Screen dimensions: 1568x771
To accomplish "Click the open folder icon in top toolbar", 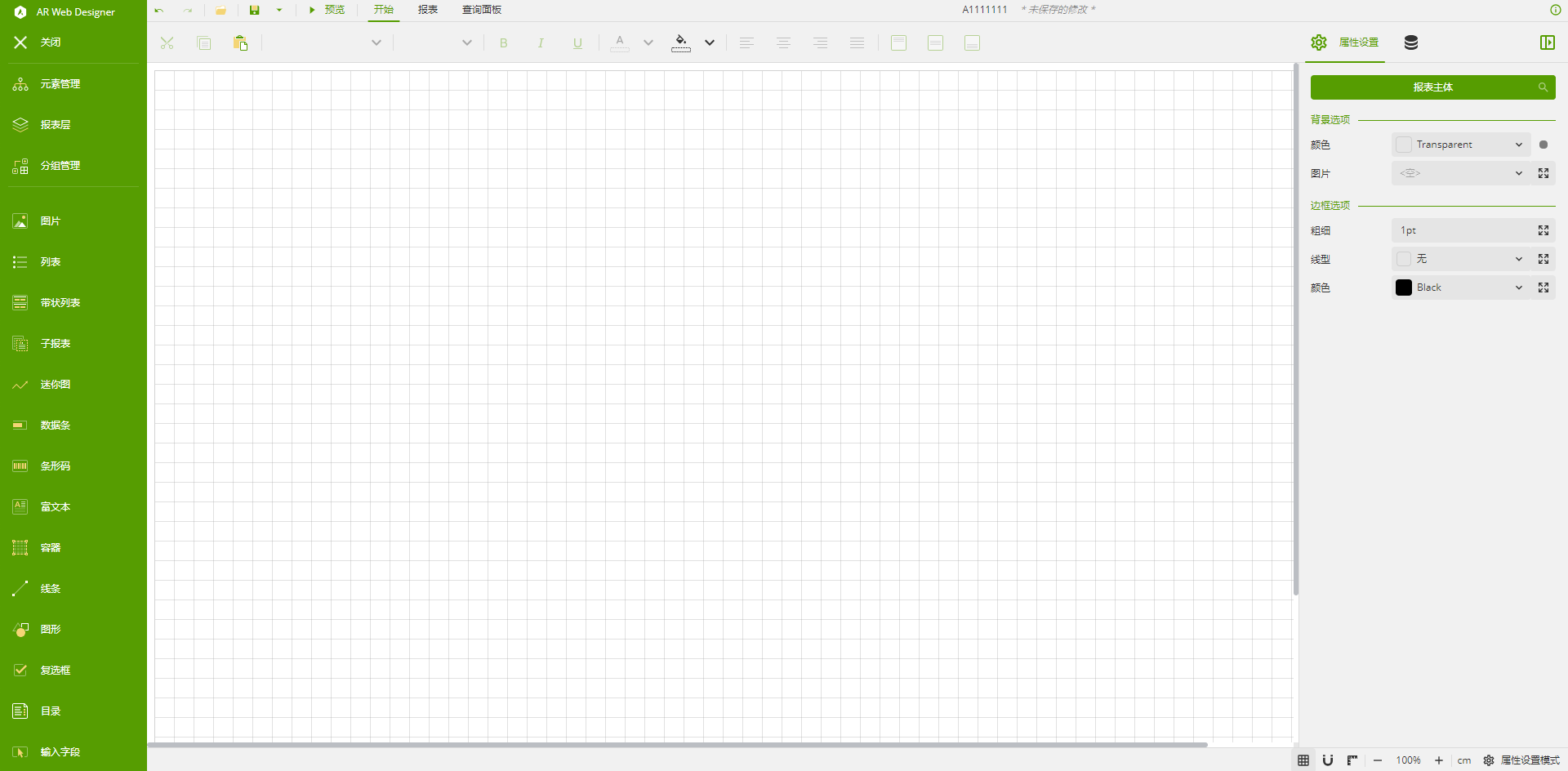I will pyautogui.click(x=220, y=11).
